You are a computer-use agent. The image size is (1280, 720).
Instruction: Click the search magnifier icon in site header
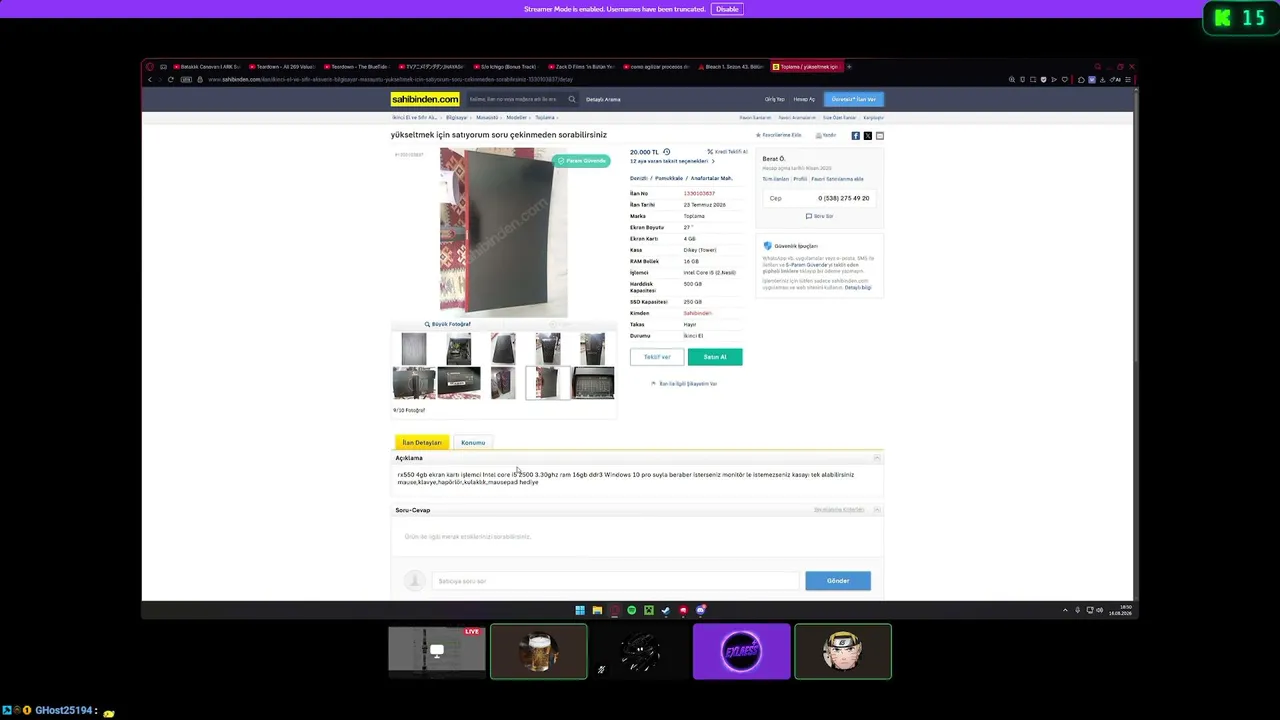pyautogui.click(x=572, y=99)
